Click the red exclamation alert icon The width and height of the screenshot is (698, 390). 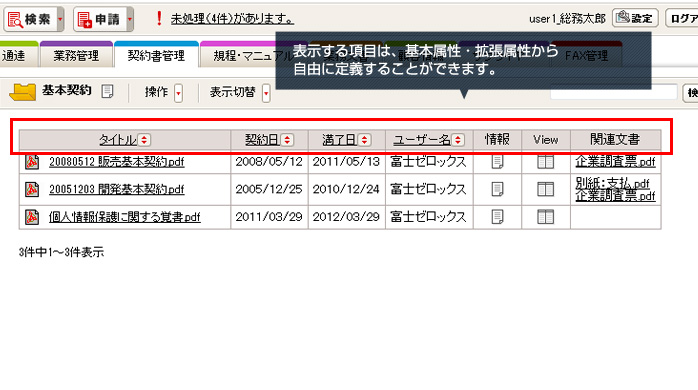pos(159,18)
